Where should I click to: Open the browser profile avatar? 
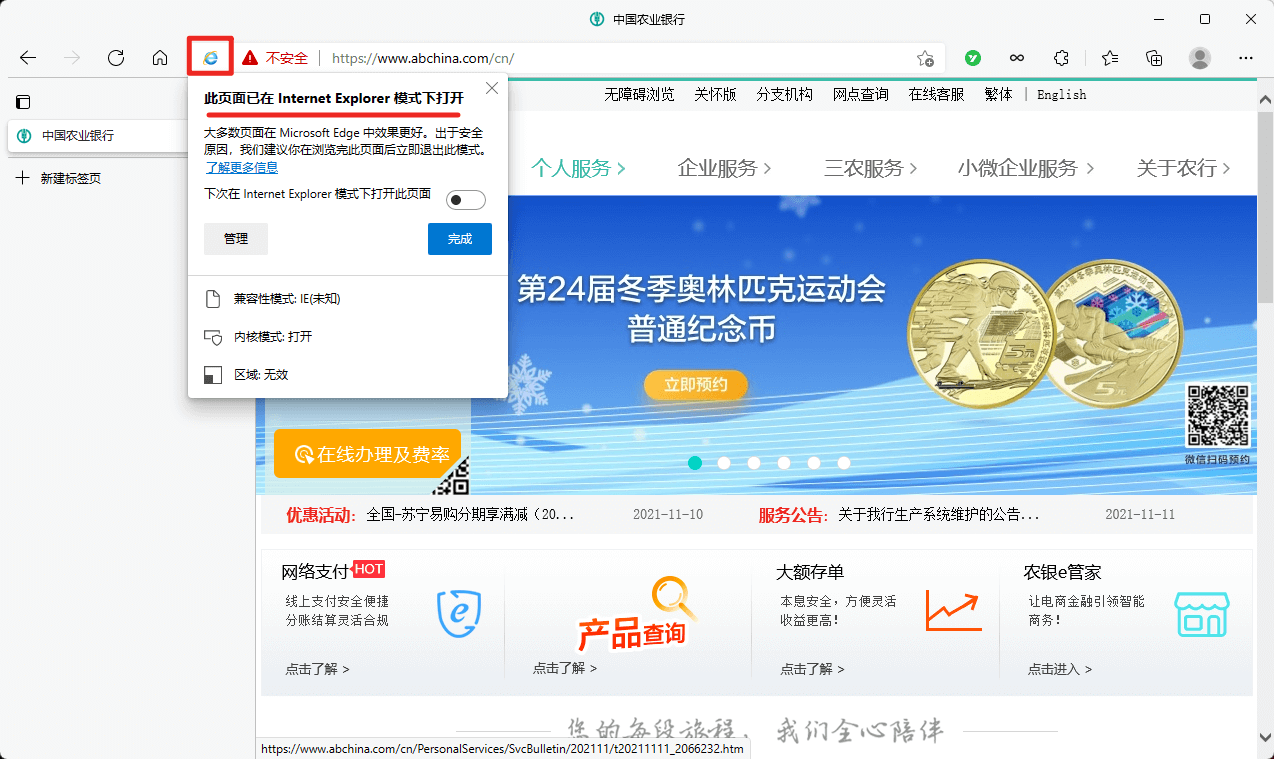click(x=1199, y=58)
